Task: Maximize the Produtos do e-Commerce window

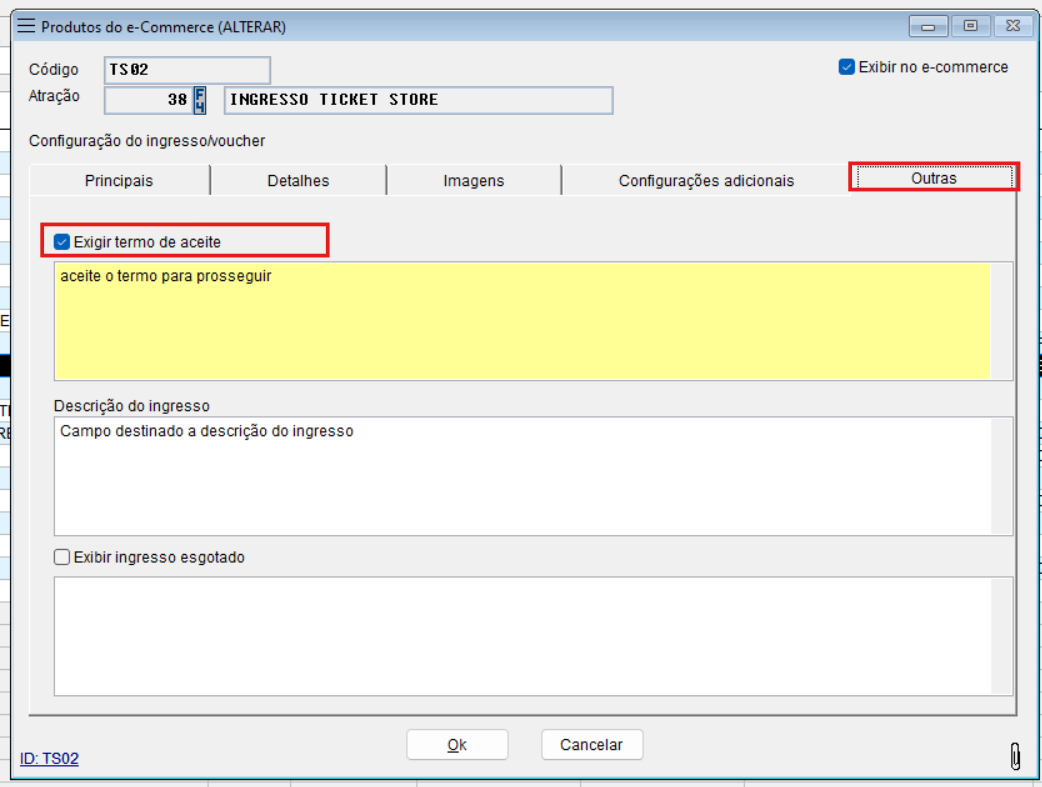Action: pyautogui.click(x=970, y=27)
